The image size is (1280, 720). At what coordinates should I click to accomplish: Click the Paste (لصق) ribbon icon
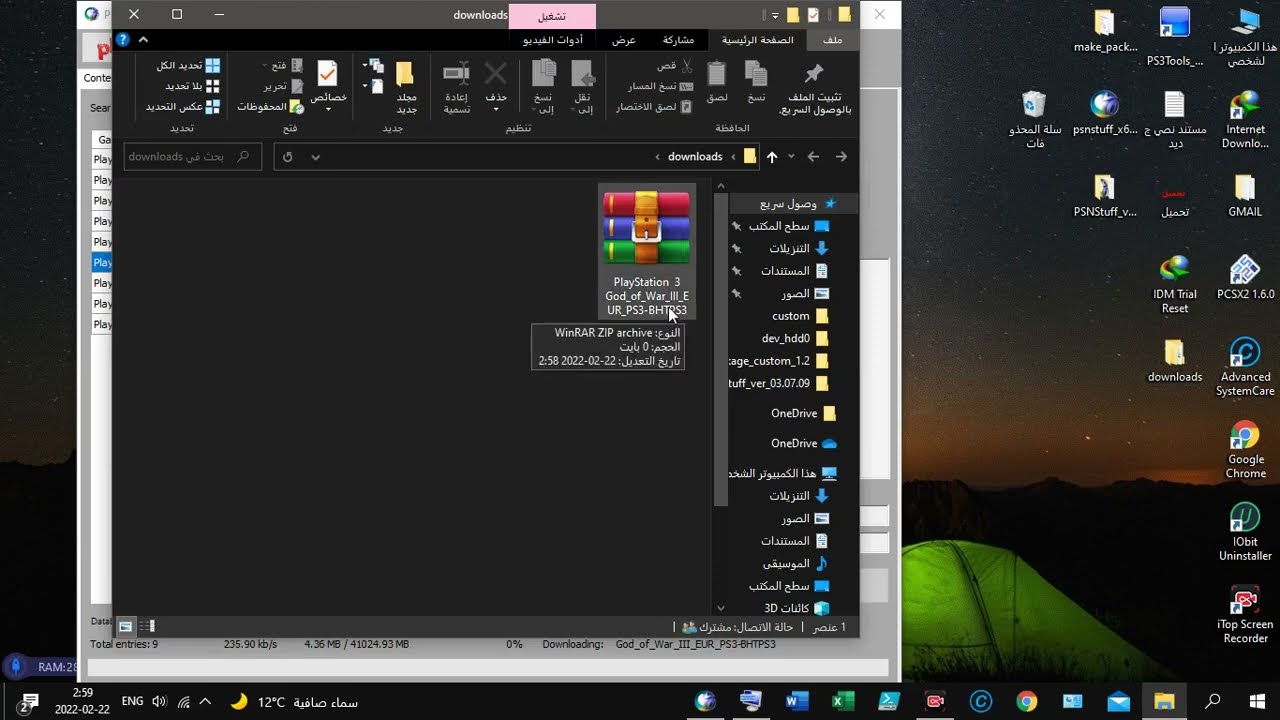click(717, 73)
